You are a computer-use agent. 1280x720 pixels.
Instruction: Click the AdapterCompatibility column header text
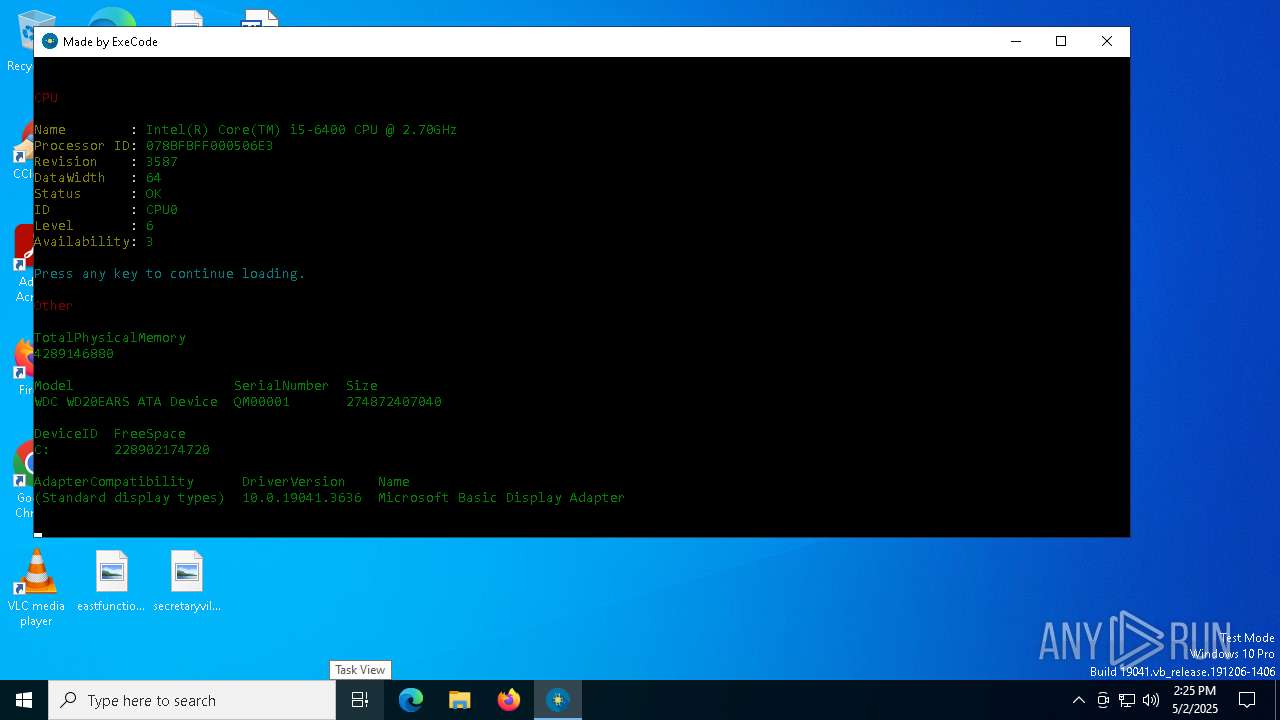click(114, 481)
